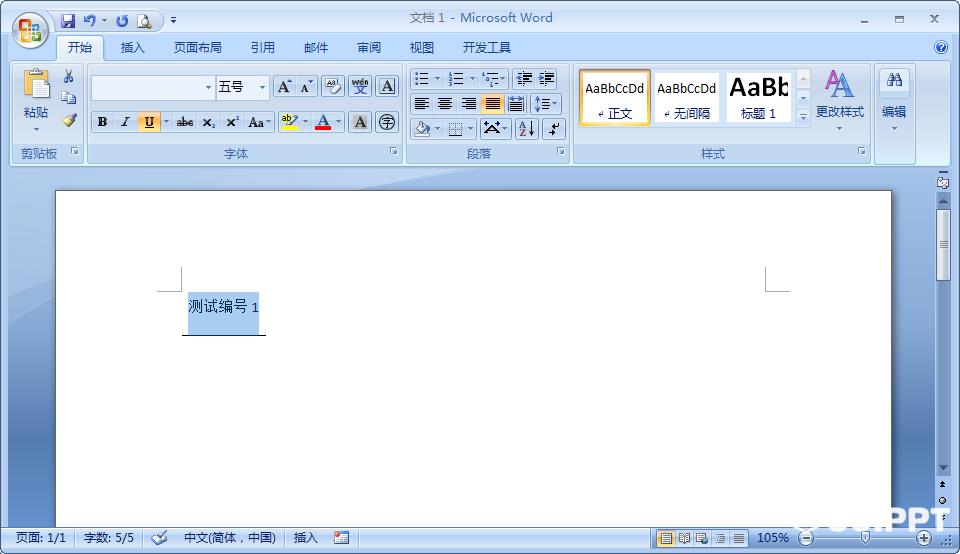960x554 pixels.
Task: Decrease paragraph indent
Action: [524, 78]
